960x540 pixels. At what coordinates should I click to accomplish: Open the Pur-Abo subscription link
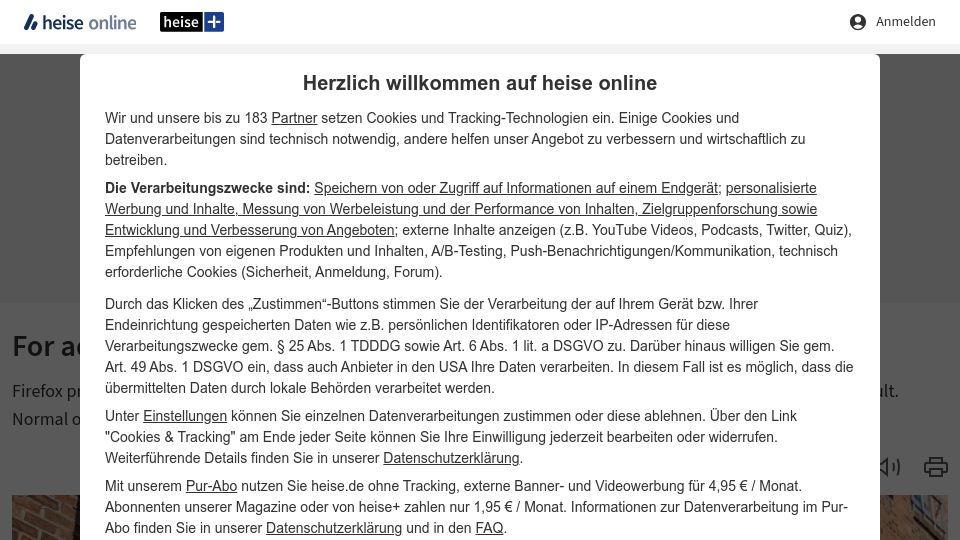211,486
